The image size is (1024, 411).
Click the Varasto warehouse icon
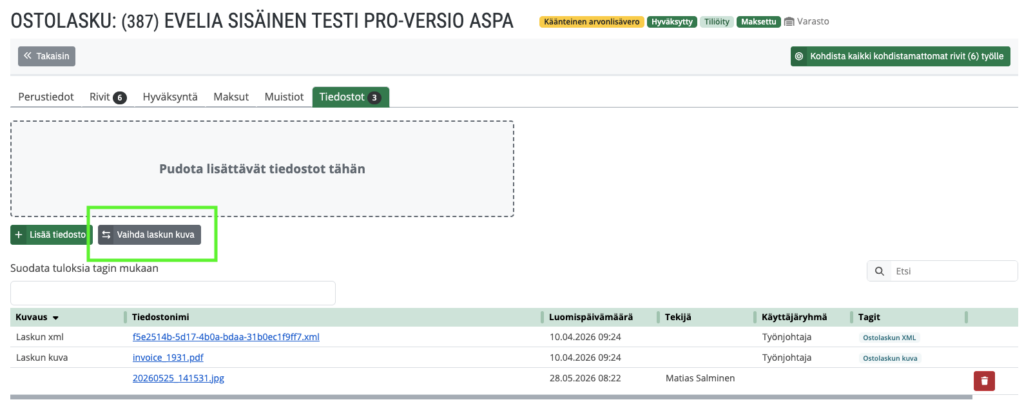pos(789,22)
